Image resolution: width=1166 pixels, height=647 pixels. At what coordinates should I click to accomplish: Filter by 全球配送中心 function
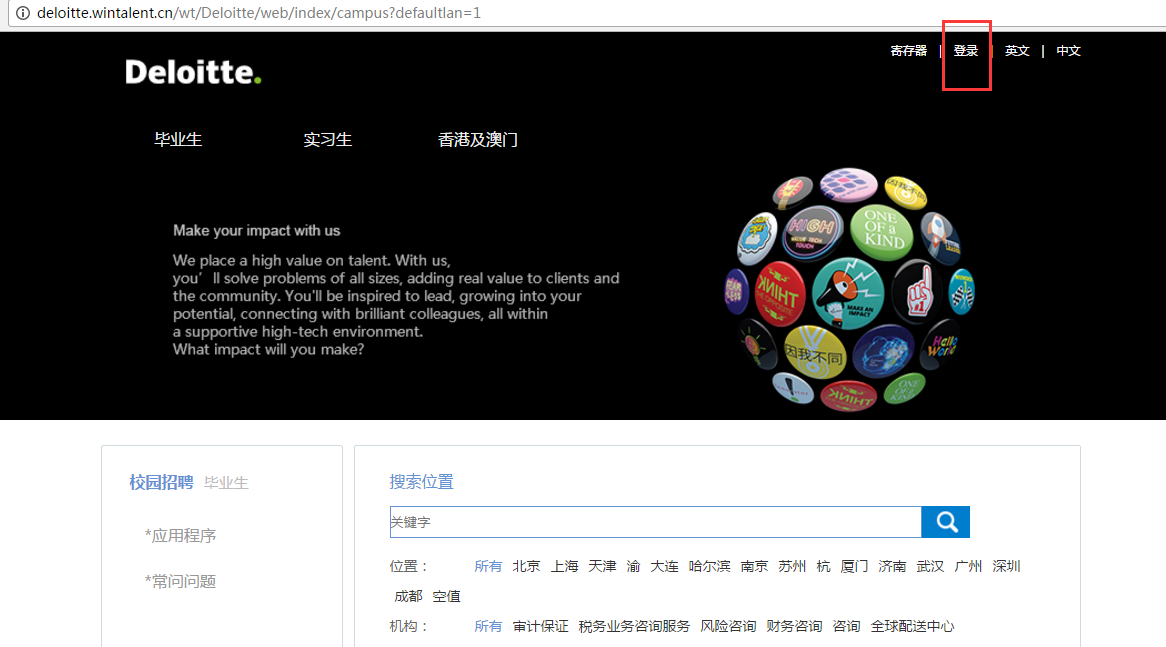912,626
